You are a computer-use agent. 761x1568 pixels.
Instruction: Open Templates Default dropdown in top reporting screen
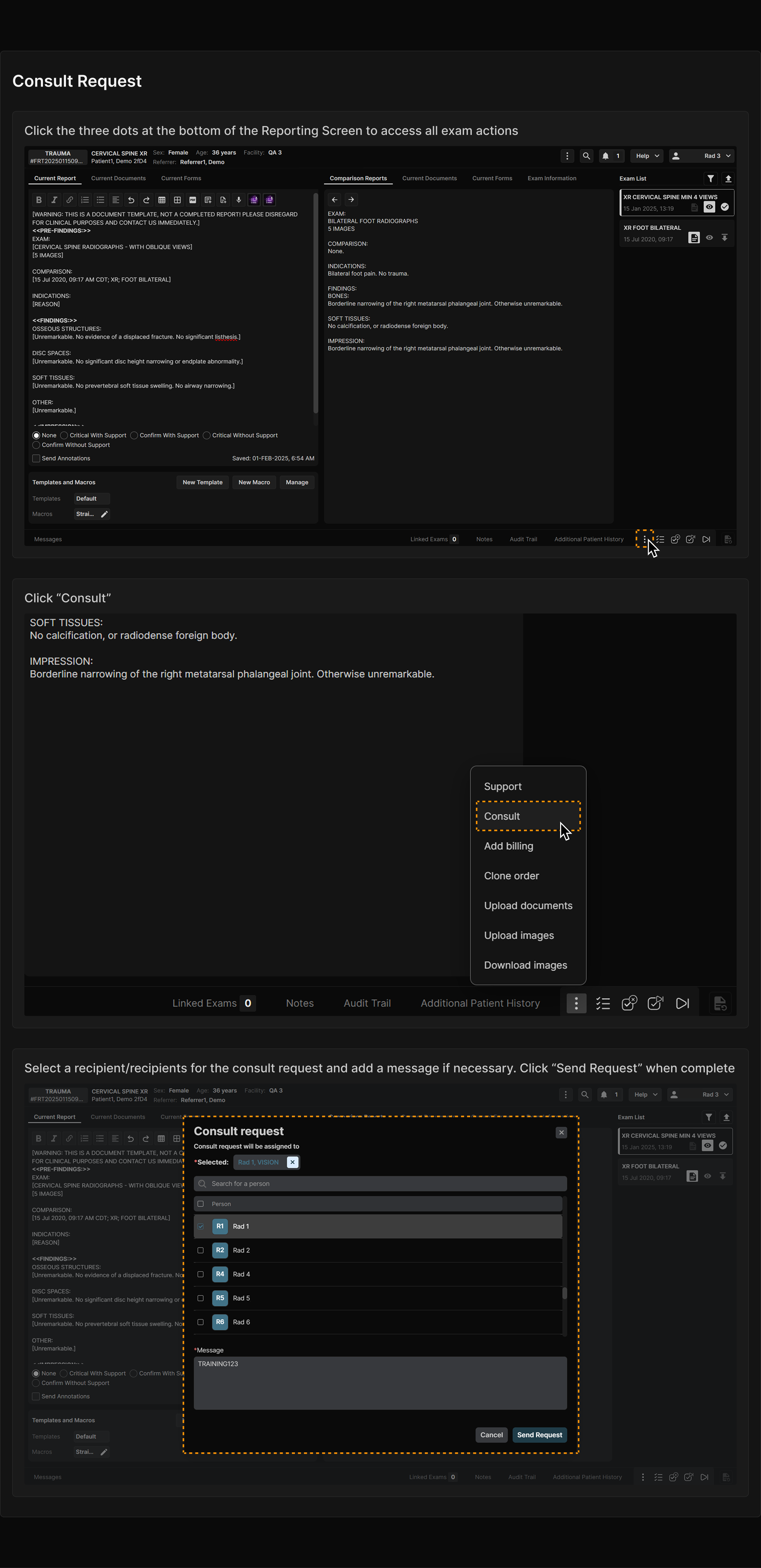point(91,499)
